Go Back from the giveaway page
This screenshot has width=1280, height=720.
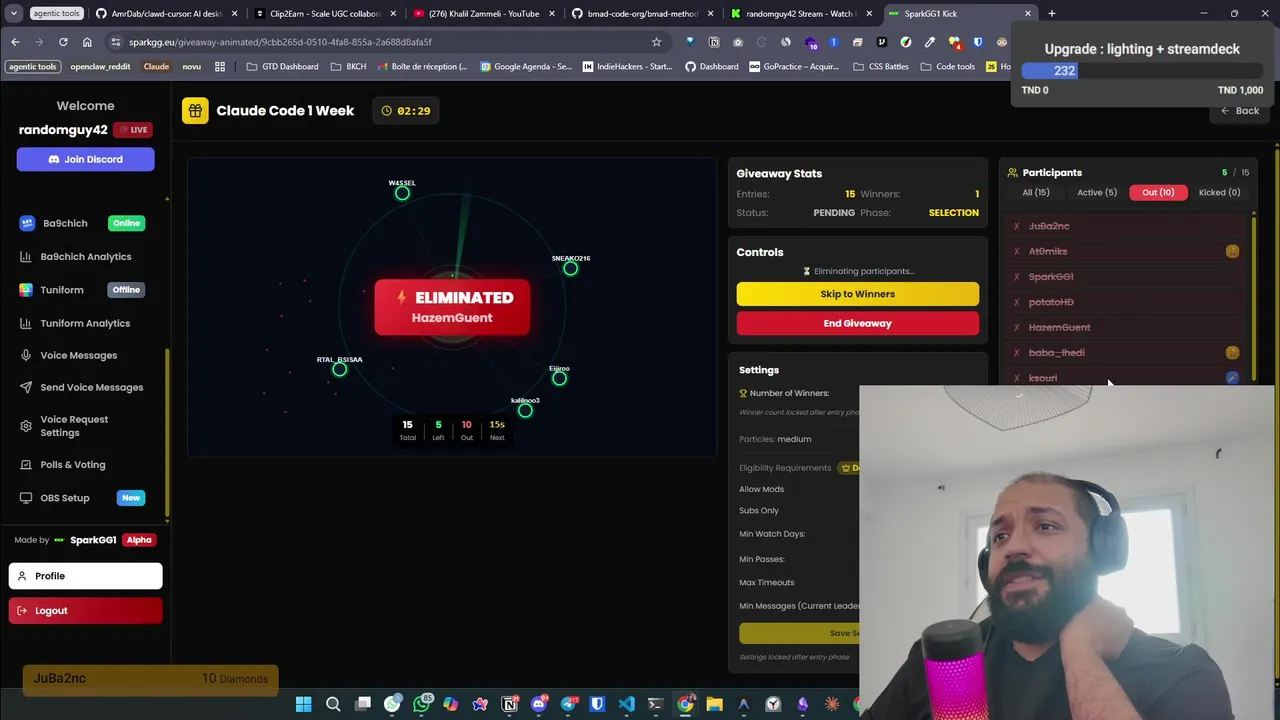[1239, 111]
